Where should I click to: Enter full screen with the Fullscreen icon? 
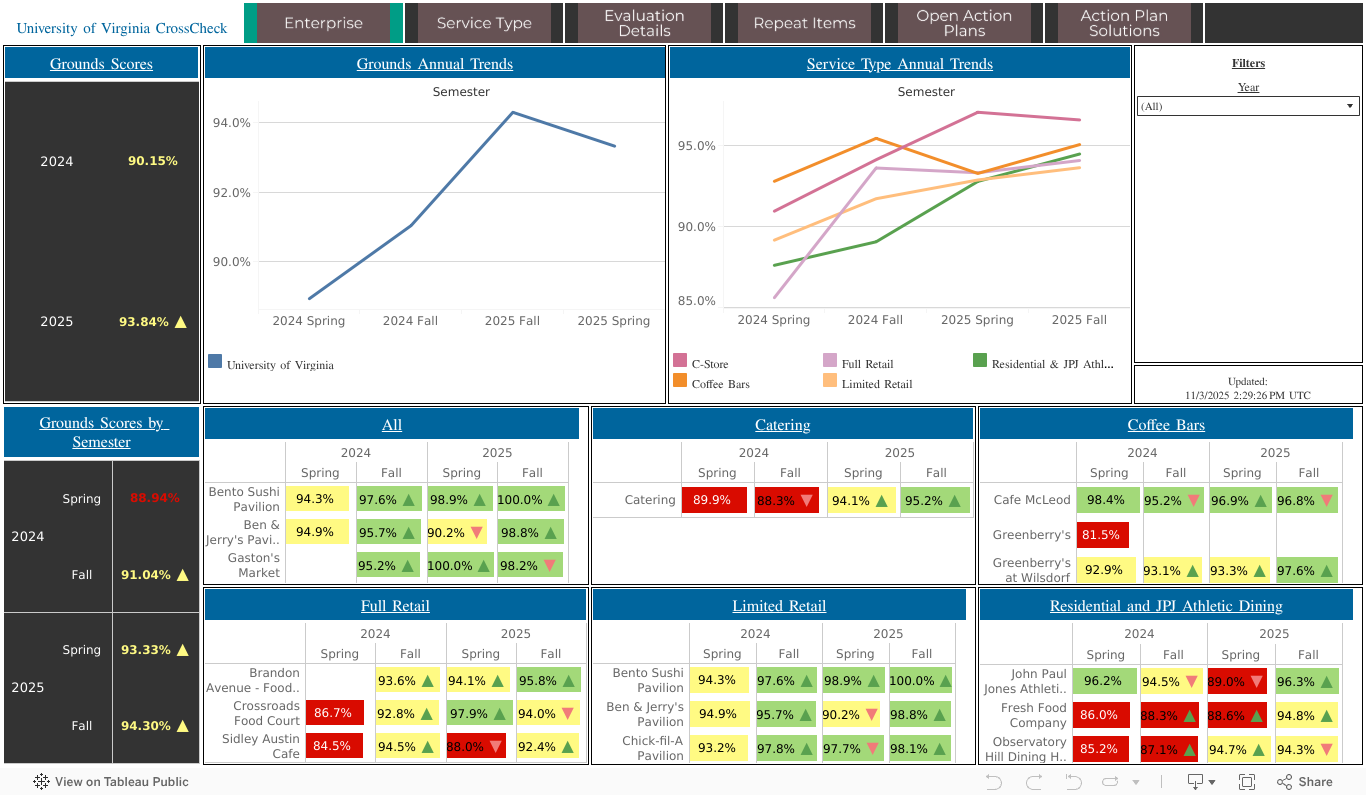1247,781
